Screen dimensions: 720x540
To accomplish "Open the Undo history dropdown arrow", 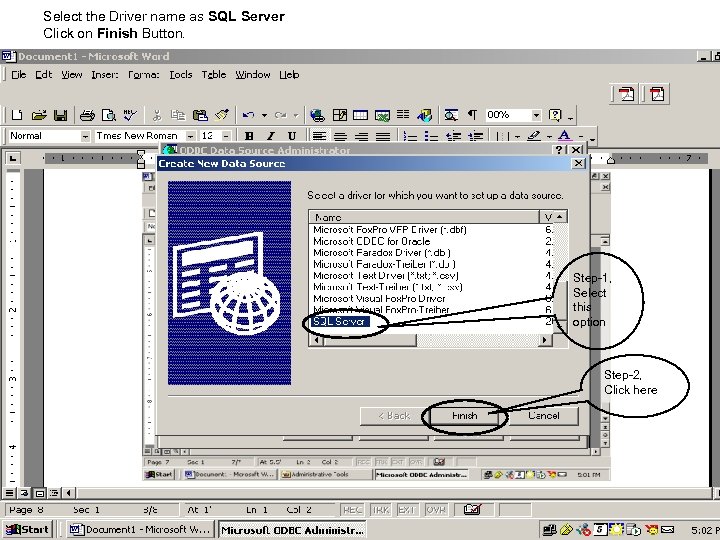I will pos(264,115).
